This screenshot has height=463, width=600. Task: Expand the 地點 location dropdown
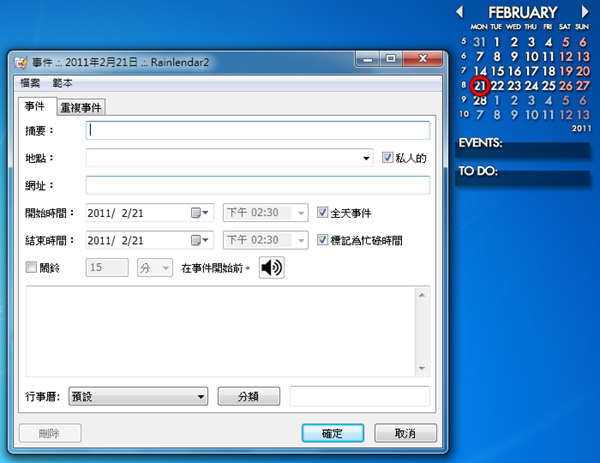click(x=366, y=158)
